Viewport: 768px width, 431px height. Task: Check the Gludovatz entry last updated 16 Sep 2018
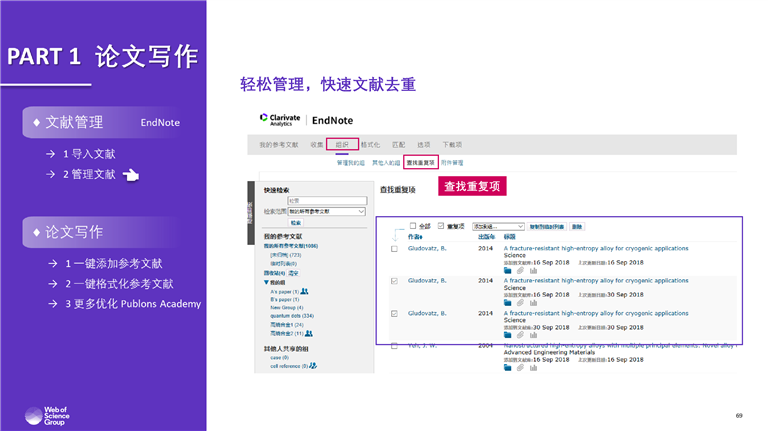click(394, 249)
